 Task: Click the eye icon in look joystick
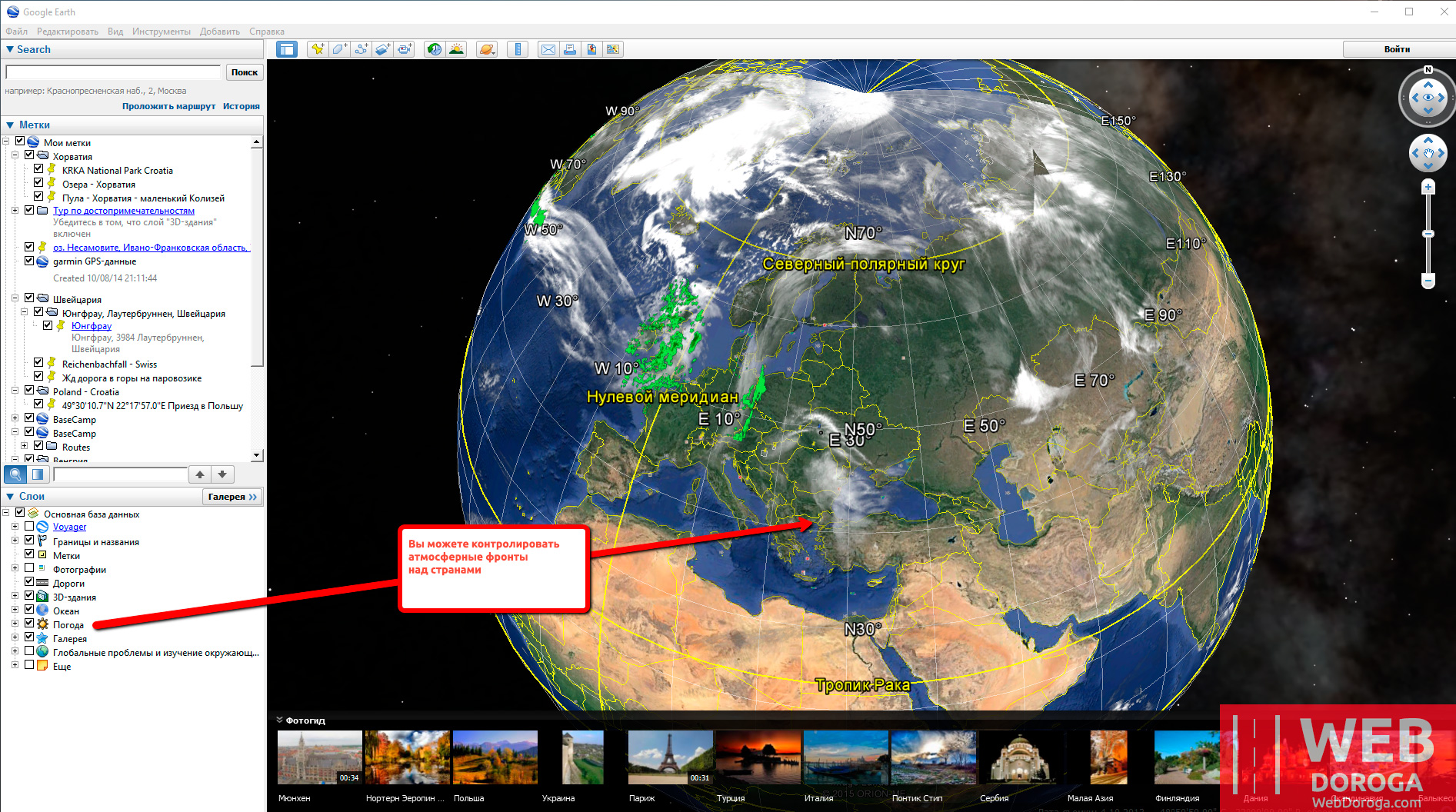click(1428, 98)
